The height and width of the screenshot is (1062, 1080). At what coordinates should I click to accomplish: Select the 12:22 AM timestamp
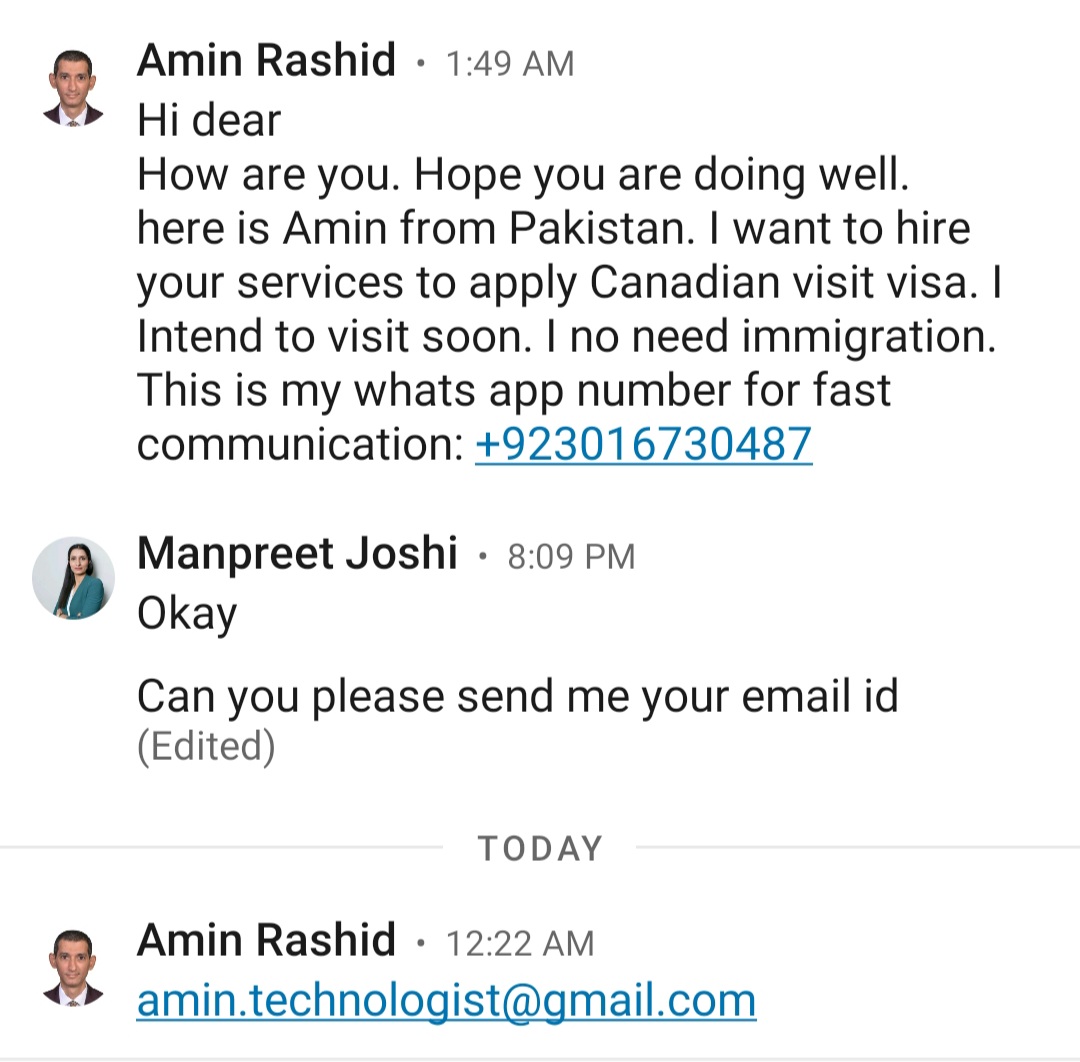point(520,944)
